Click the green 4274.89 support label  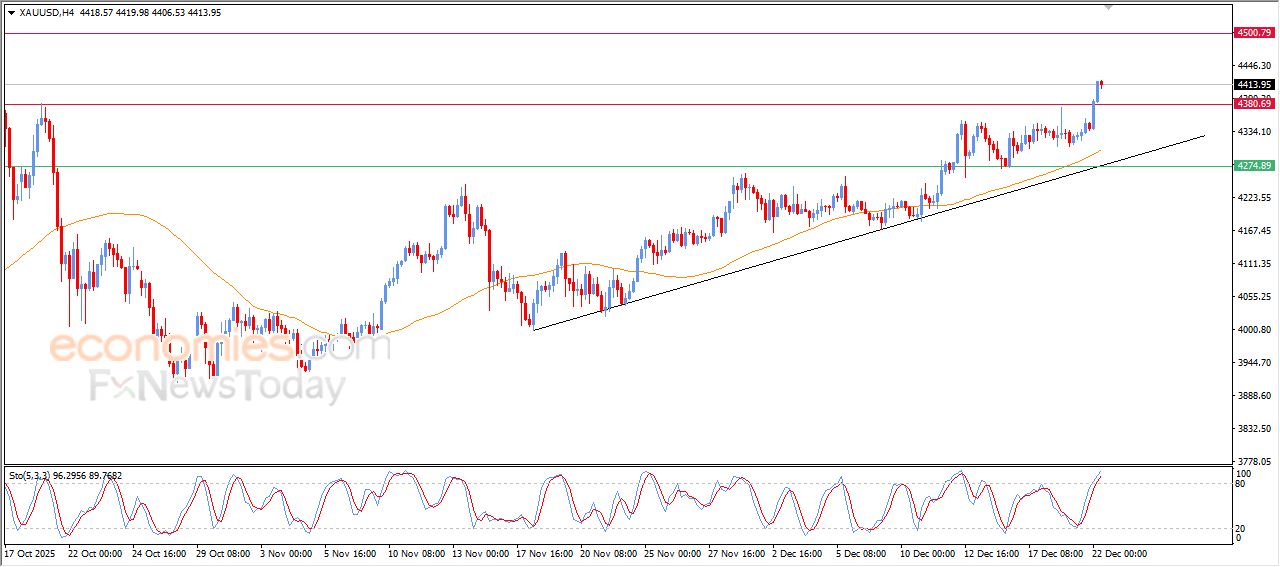[1253, 166]
